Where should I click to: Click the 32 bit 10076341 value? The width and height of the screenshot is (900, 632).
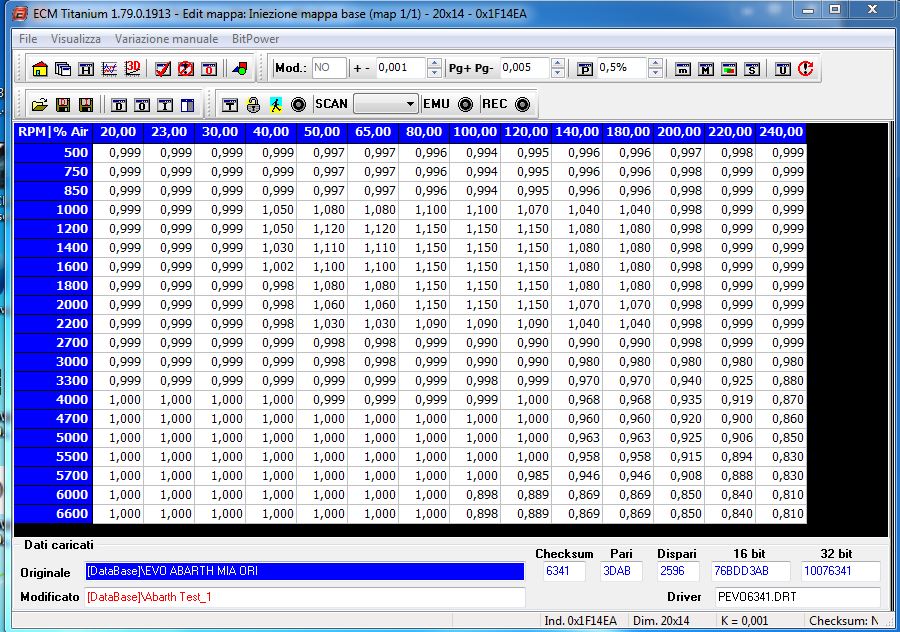840,571
